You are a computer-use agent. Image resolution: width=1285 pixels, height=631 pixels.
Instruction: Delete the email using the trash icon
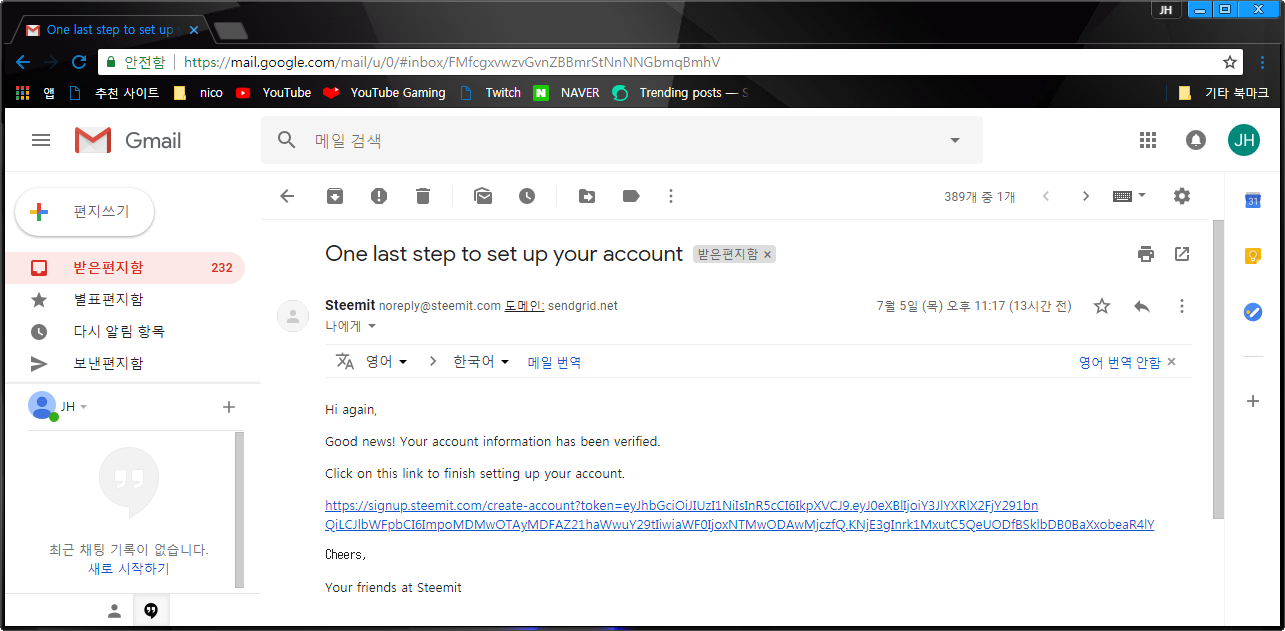(x=423, y=196)
